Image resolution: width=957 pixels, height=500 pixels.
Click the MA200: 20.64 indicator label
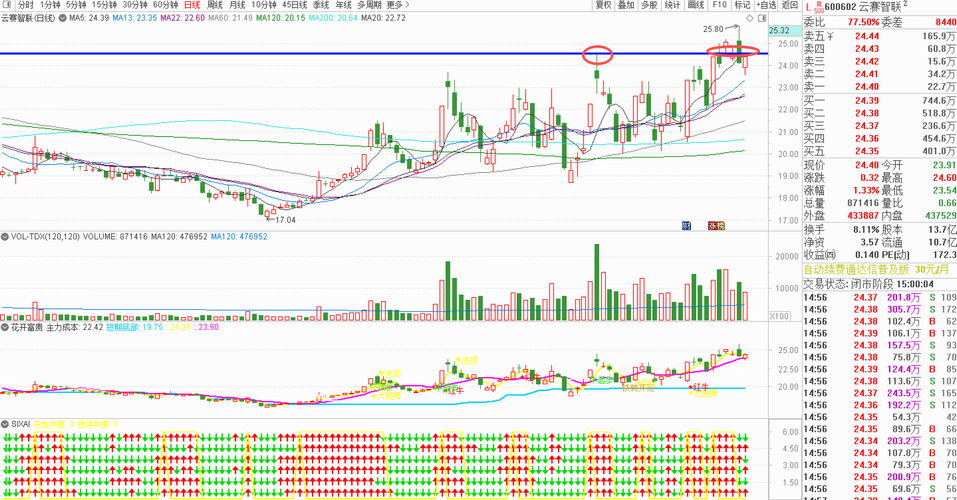333,18
